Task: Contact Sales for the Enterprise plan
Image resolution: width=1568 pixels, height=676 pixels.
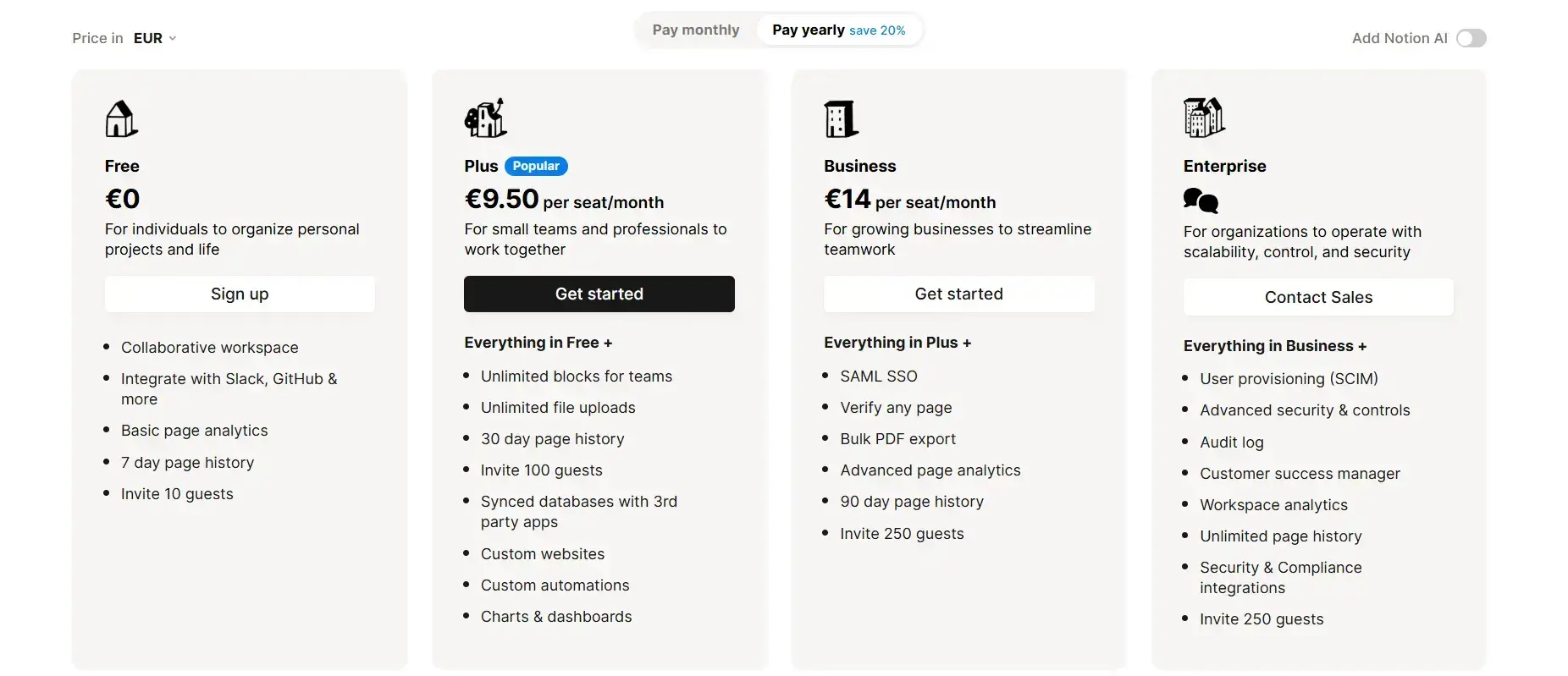Action: (x=1317, y=297)
